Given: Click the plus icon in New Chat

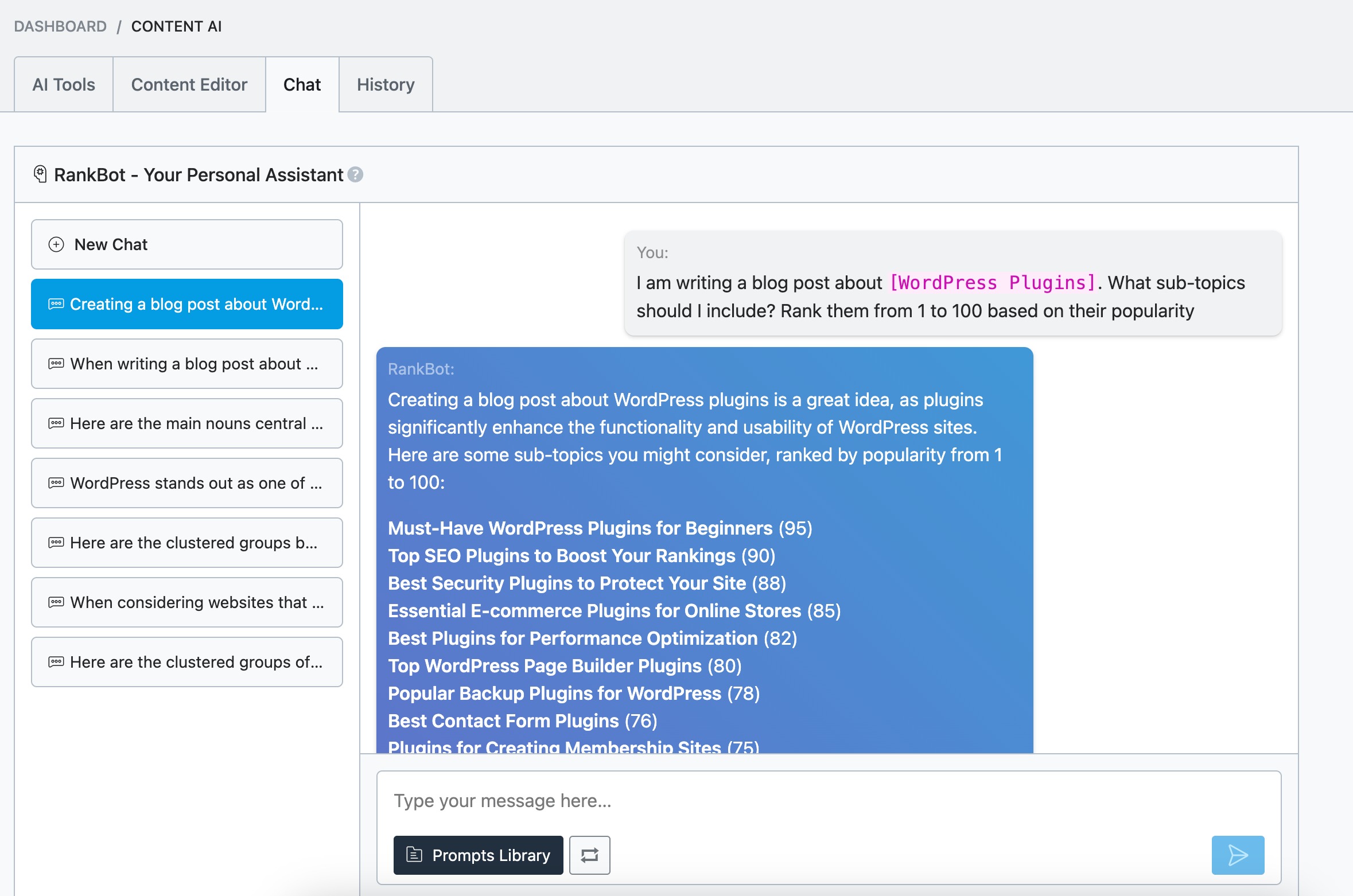Looking at the screenshot, I should point(56,244).
